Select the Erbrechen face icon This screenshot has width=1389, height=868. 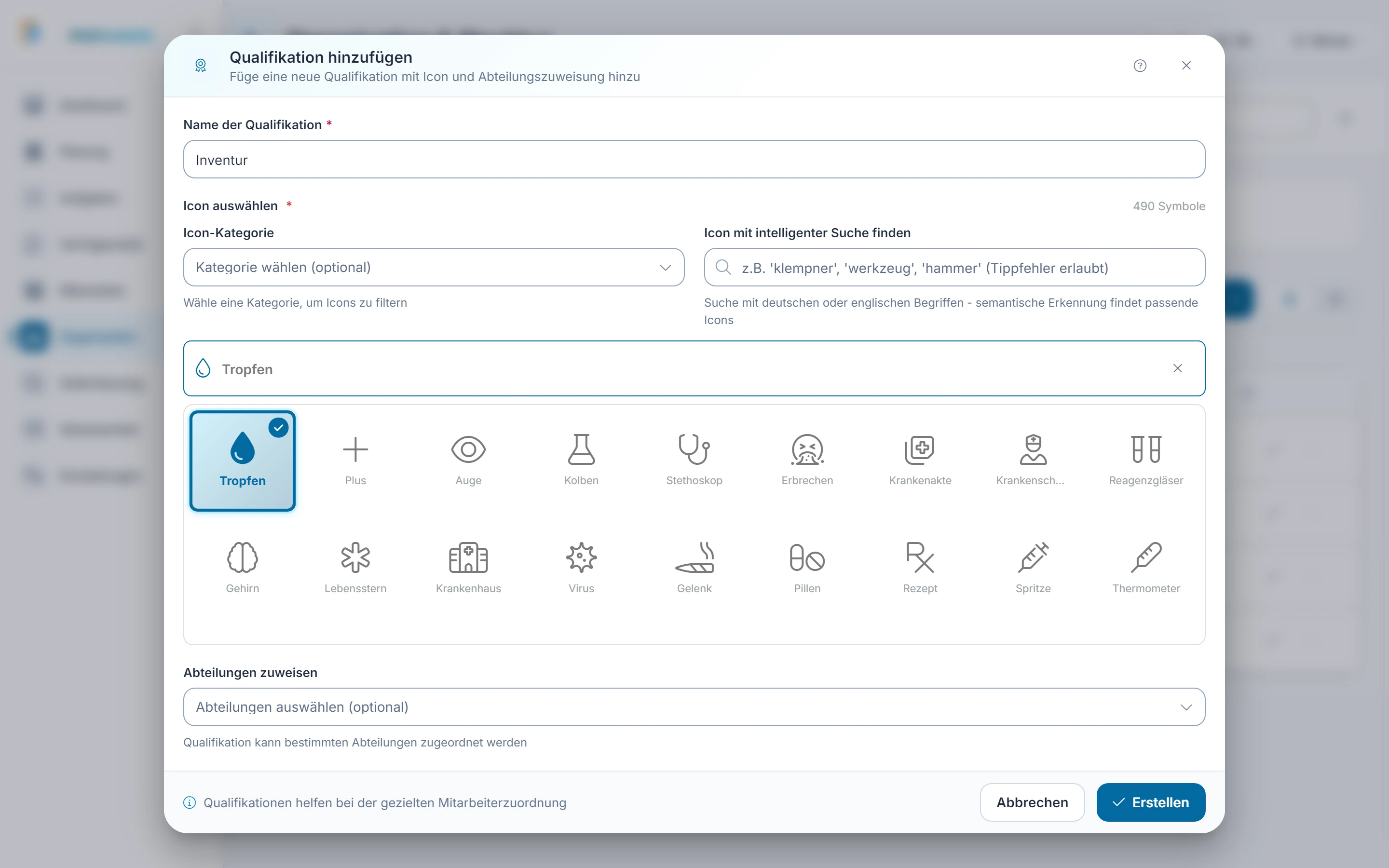[x=807, y=461]
